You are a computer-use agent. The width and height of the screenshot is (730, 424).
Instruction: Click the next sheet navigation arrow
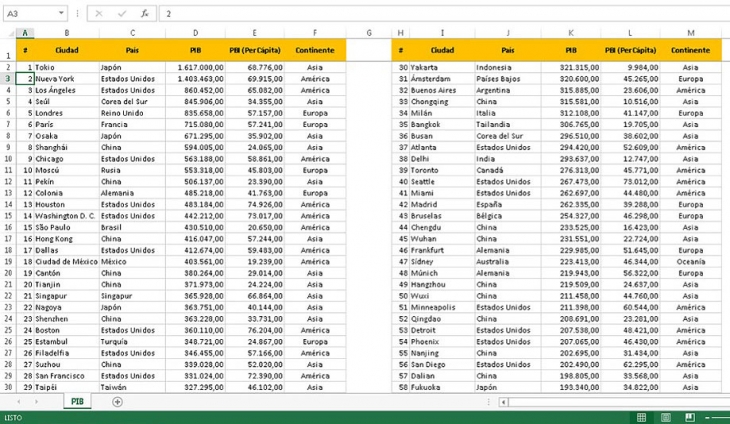pos(36,402)
